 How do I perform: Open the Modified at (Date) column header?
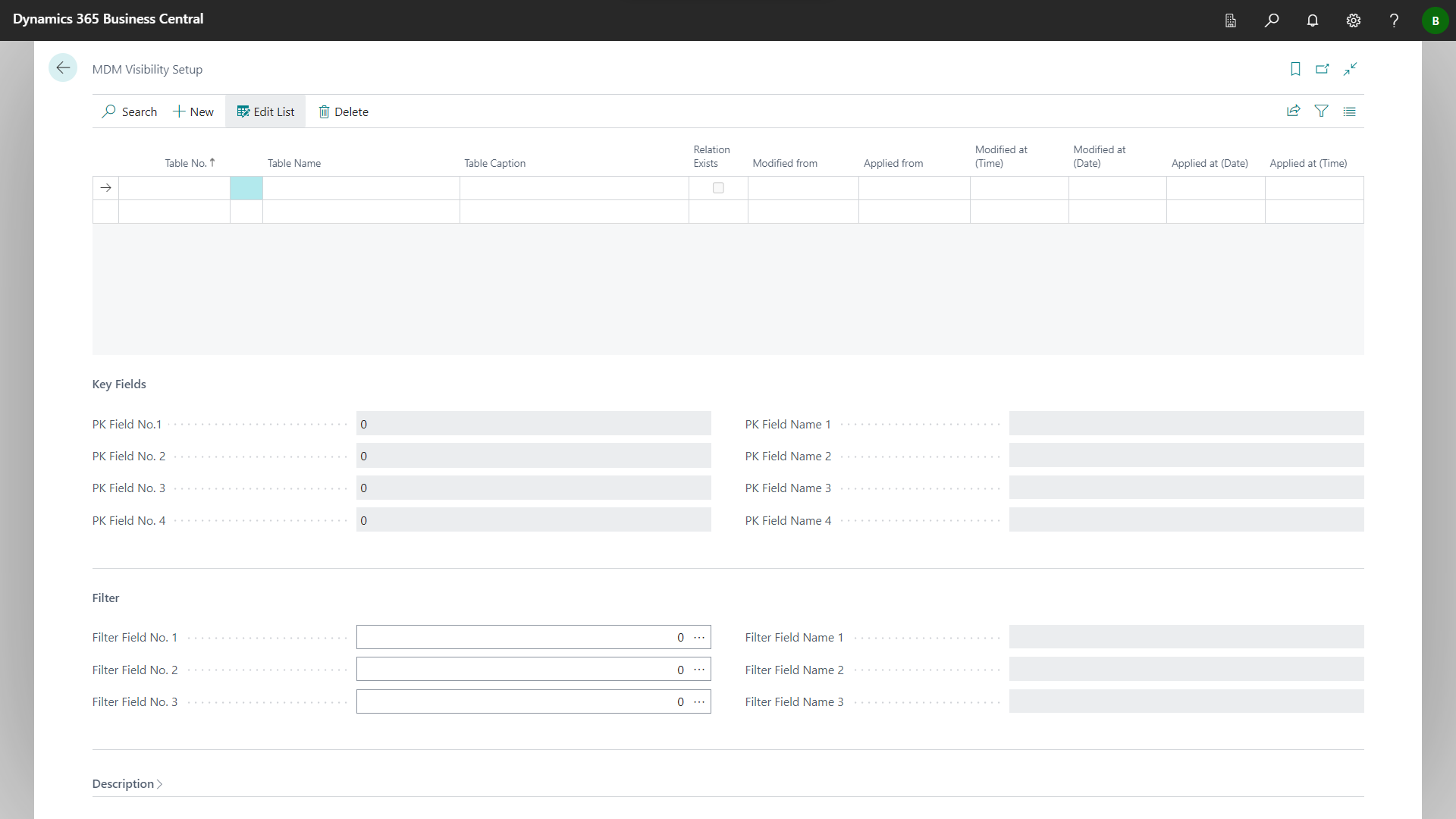1100,156
